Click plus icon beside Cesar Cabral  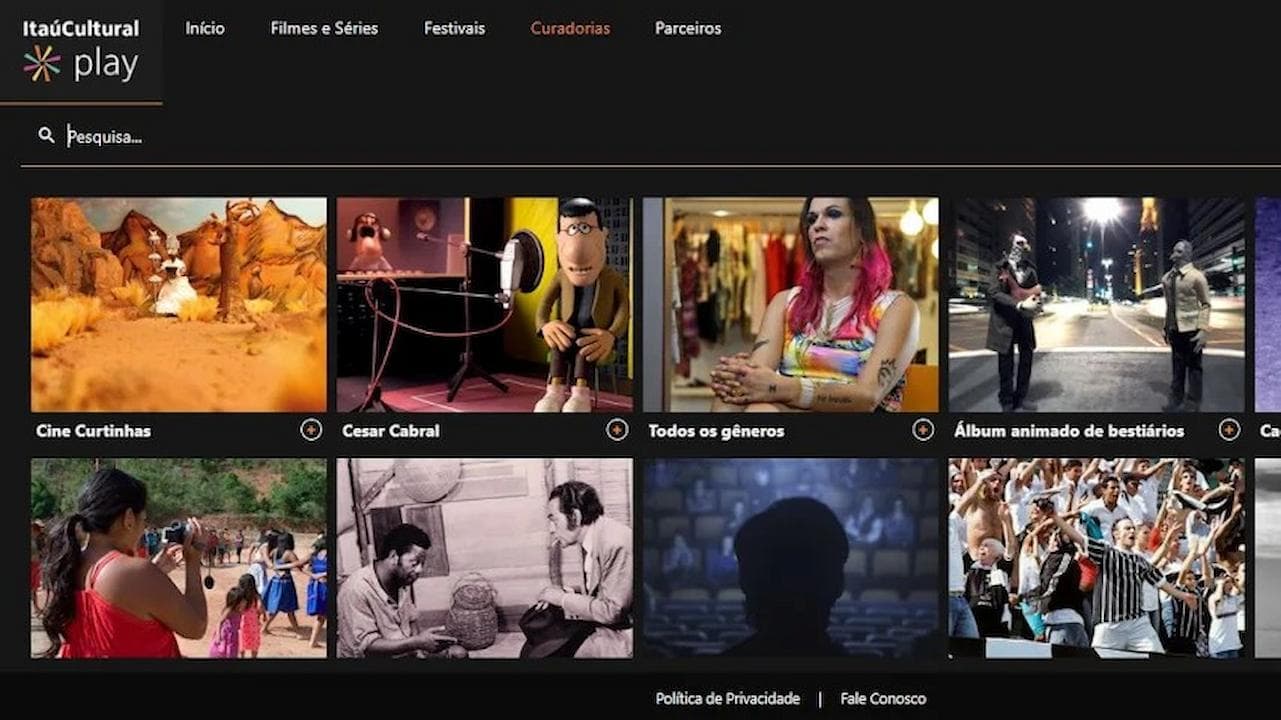tap(617, 430)
